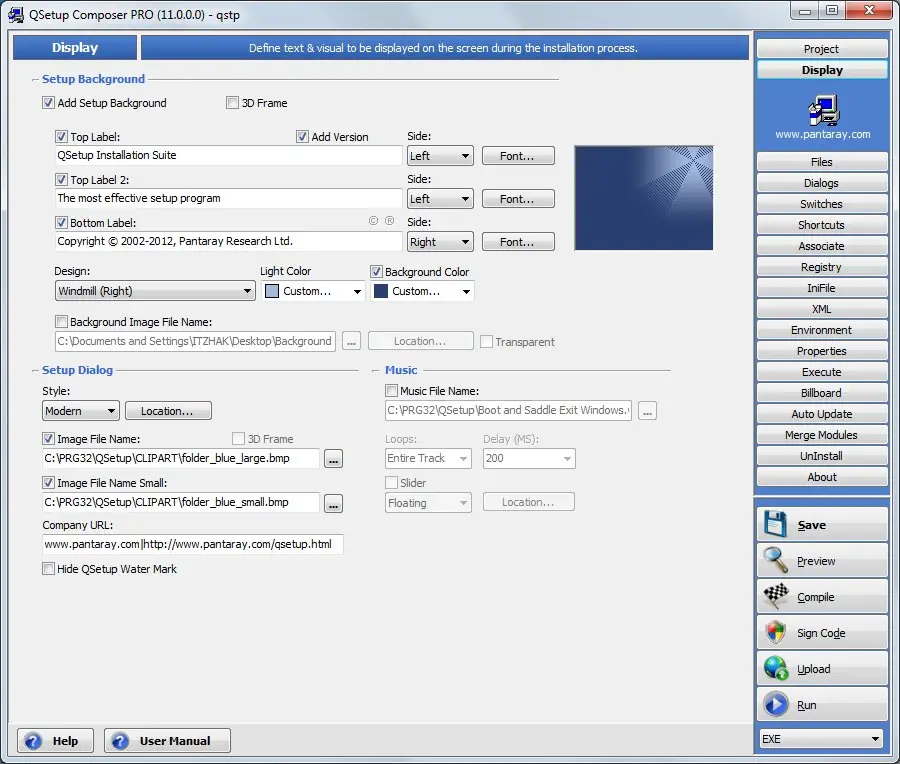Screen dimensions: 900x764
Task: Click the Pantaray computer logo icon
Action: click(823, 110)
